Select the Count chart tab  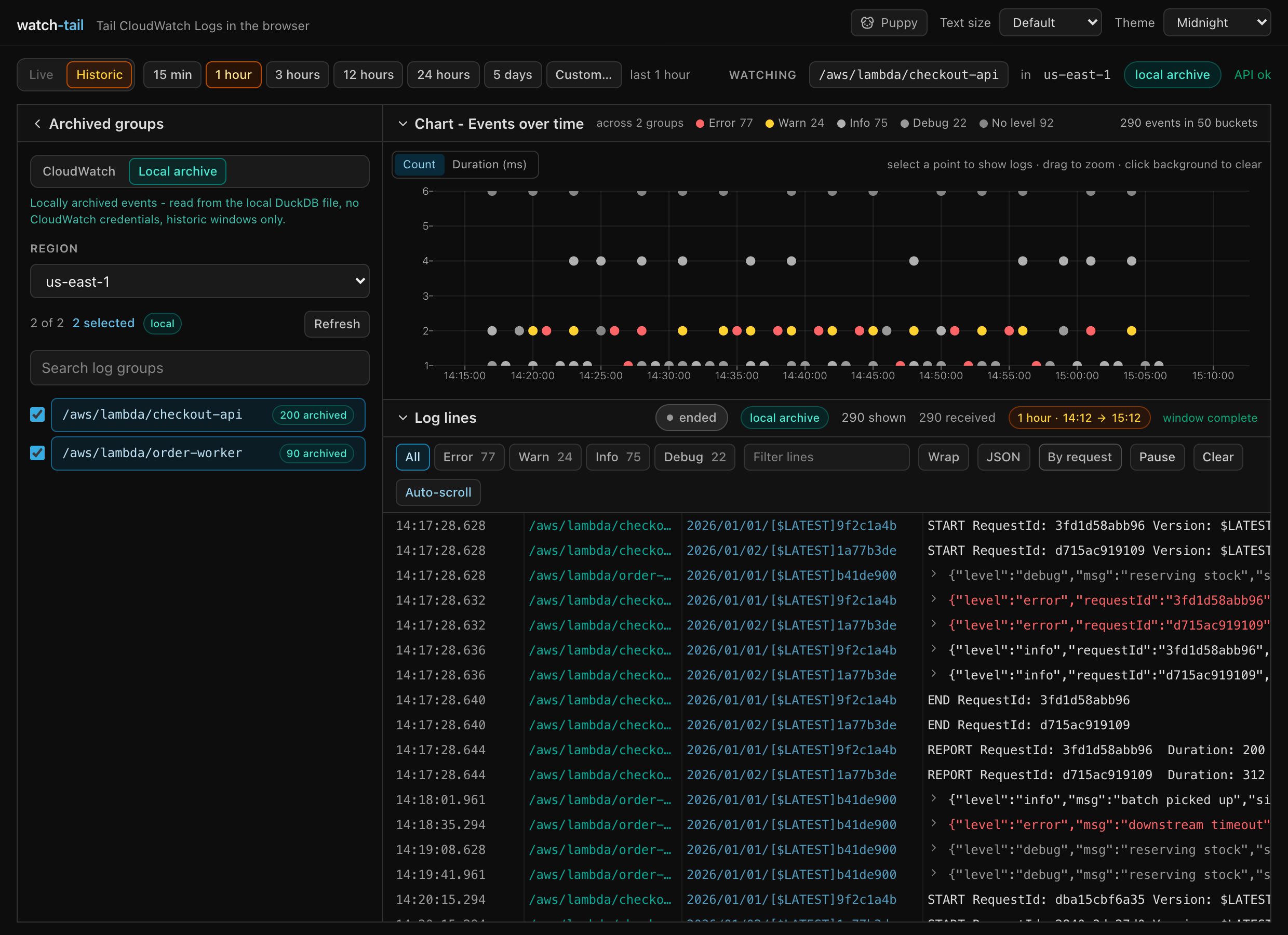pyautogui.click(x=419, y=165)
